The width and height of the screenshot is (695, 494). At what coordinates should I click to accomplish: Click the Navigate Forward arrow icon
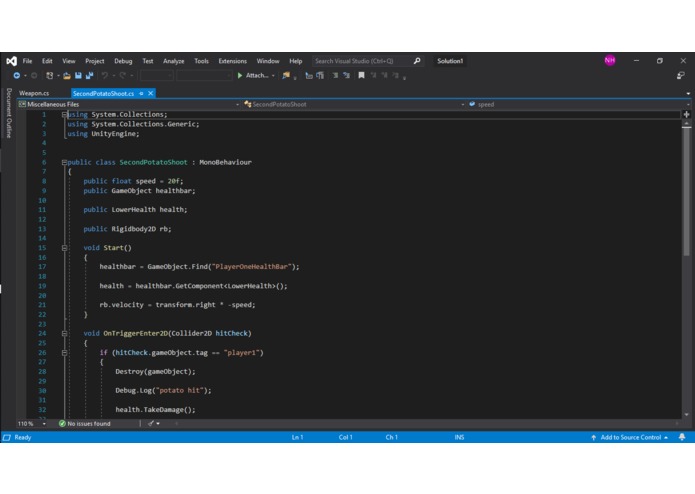(34, 76)
